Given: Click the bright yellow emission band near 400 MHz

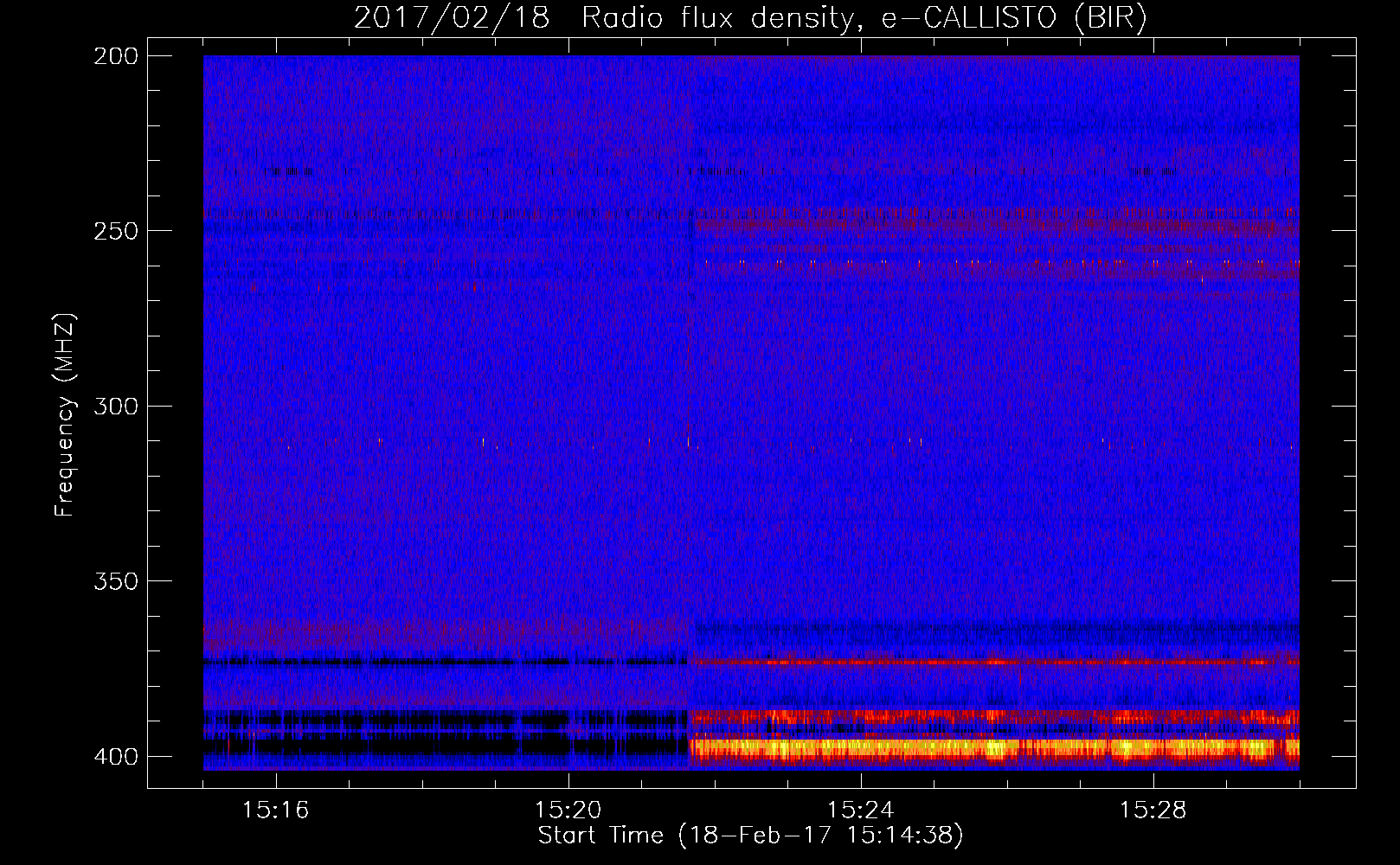Looking at the screenshot, I should point(993,747).
